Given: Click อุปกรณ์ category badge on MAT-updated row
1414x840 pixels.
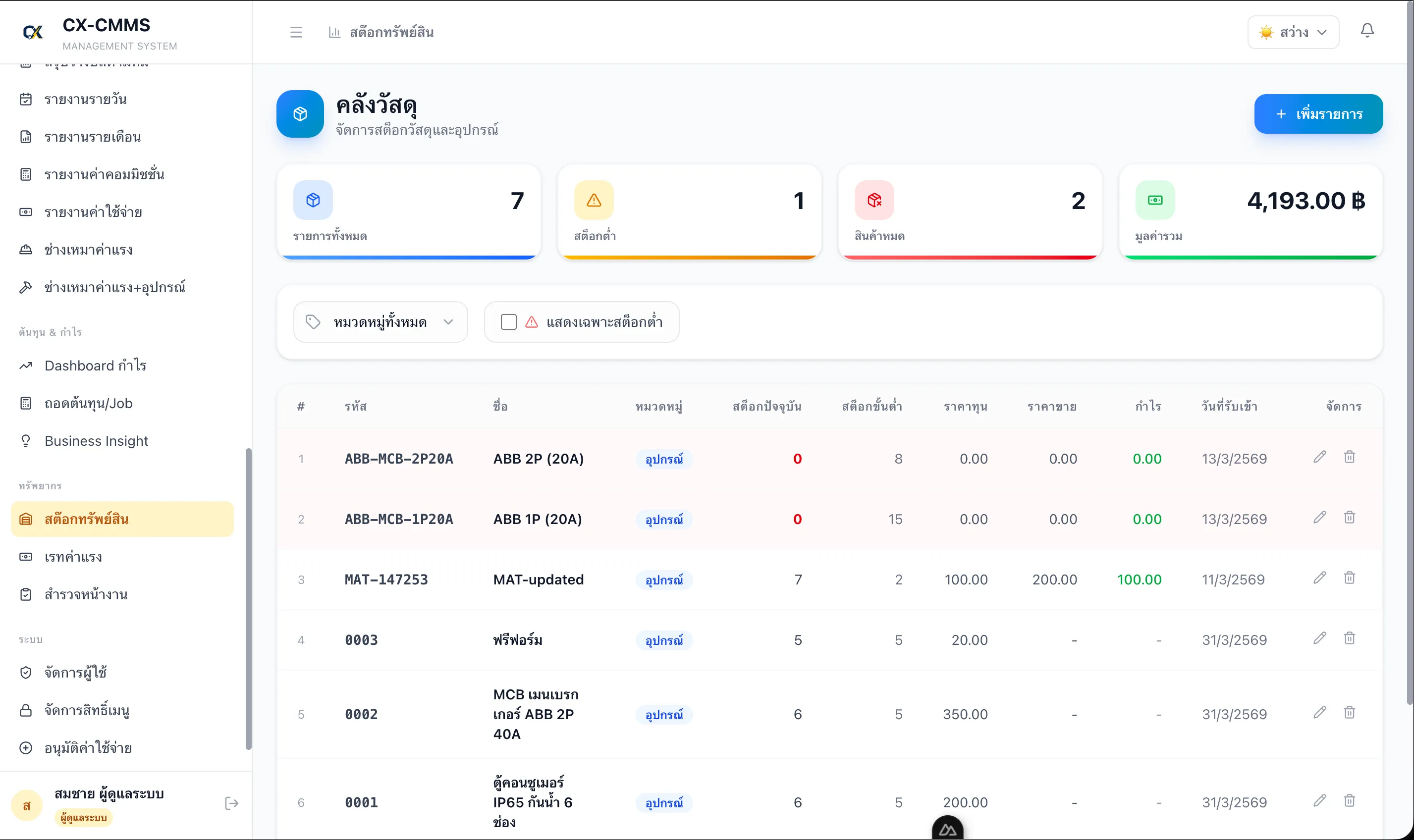Looking at the screenshot, I should [663, 580].
